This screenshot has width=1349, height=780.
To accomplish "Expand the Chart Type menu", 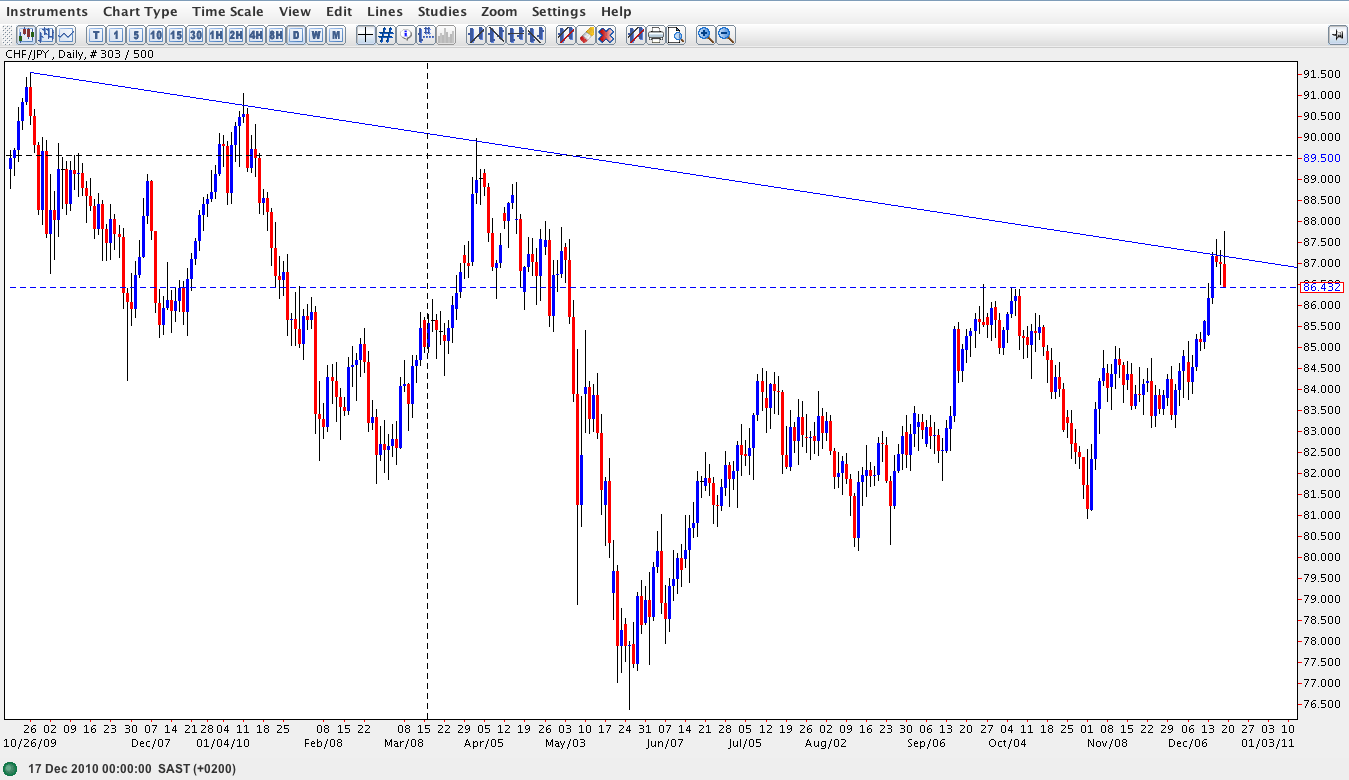I will pos(140,11).
